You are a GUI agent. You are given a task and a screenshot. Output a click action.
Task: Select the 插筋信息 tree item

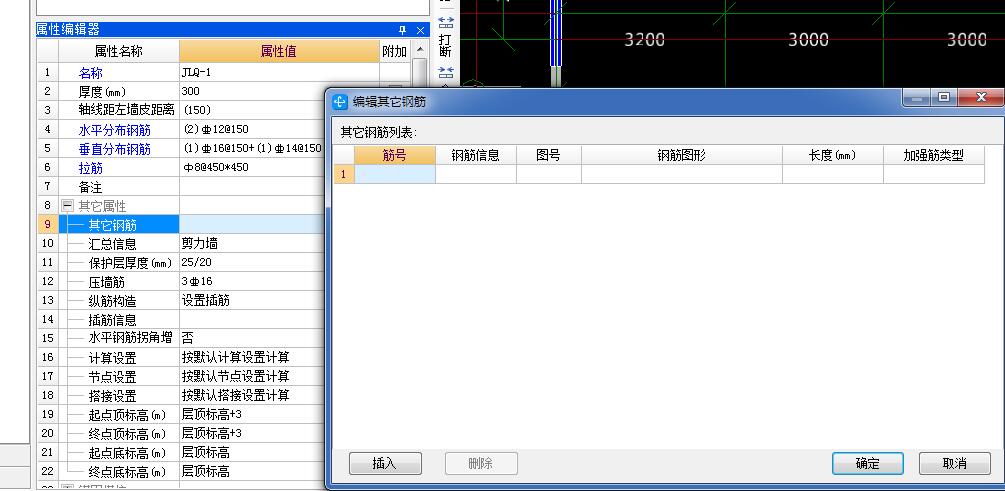pos(112,320)
